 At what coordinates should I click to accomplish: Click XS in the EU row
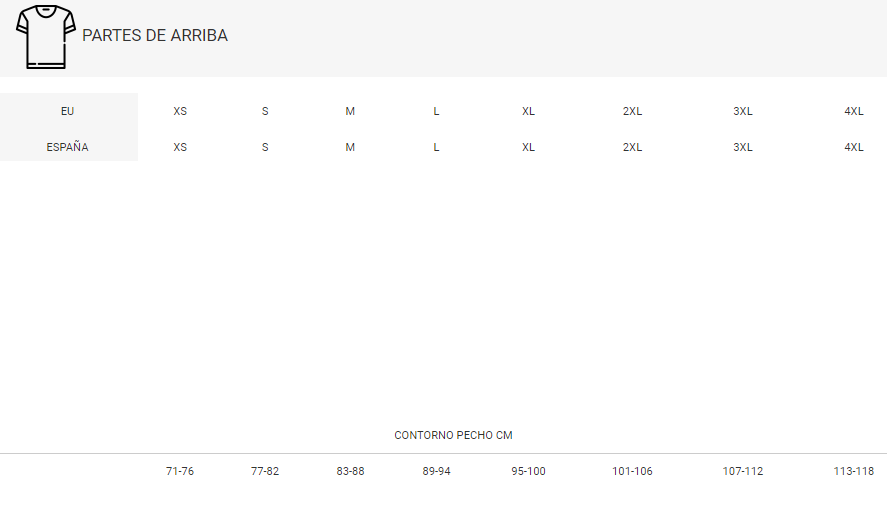click(180, 111)
